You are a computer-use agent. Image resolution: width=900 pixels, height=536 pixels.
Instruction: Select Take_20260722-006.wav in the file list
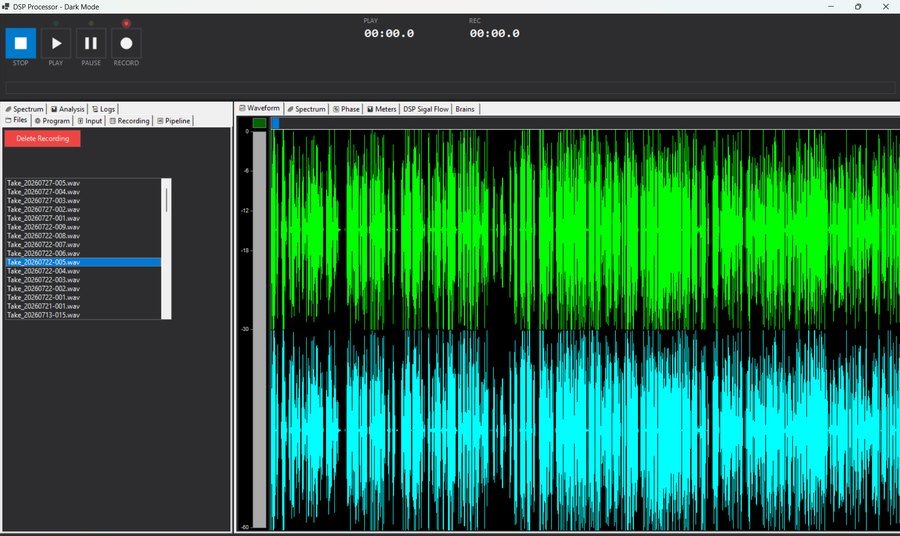pyautogui.click(x=83, y=254)
